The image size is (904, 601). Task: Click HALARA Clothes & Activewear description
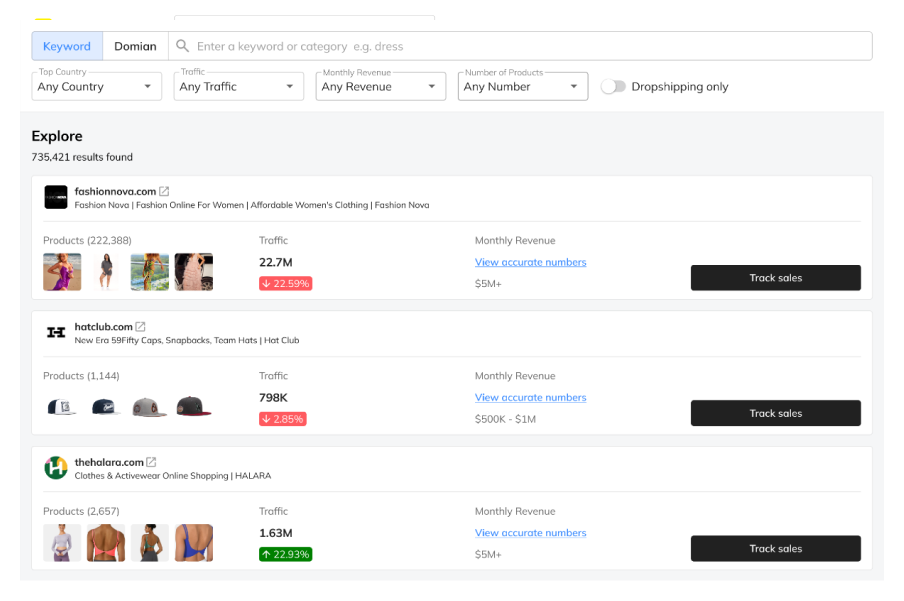click(x=173, y=476)
